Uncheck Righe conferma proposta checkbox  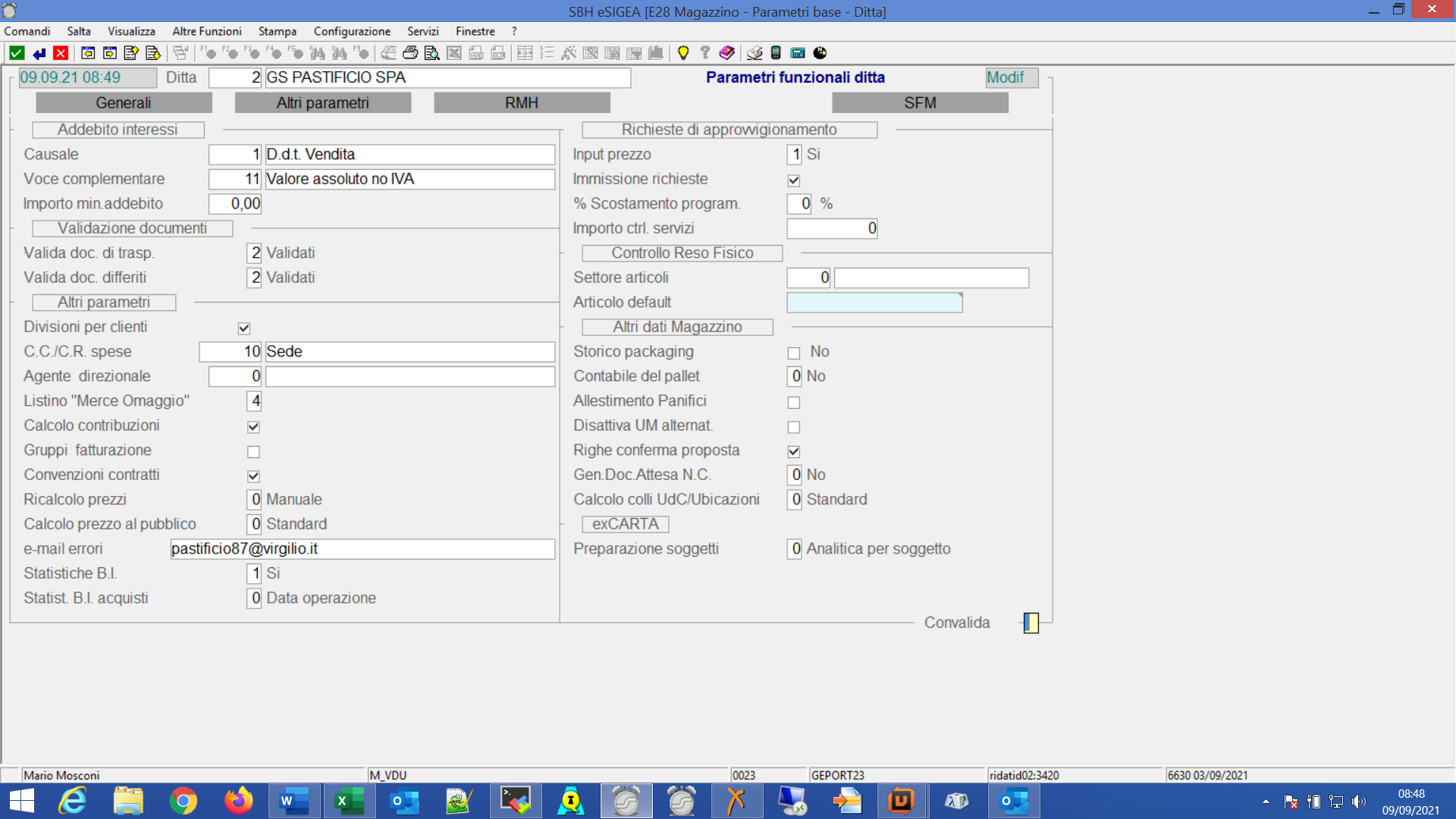[794, 452]
